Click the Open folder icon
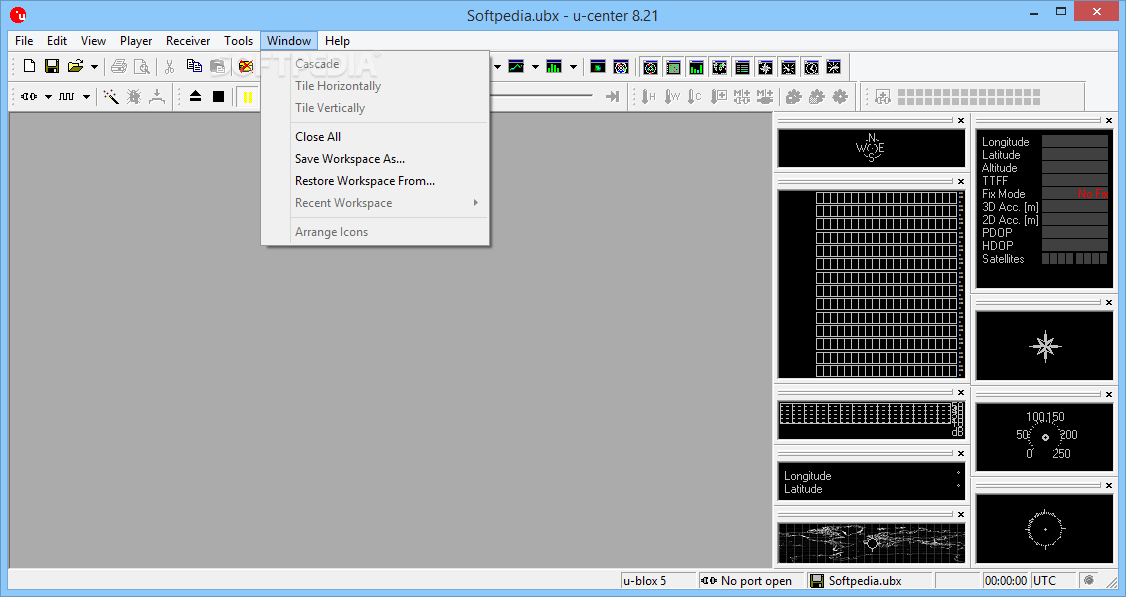Image resolution: width=1126 pixels, height=597 pixels. [75, 67]
